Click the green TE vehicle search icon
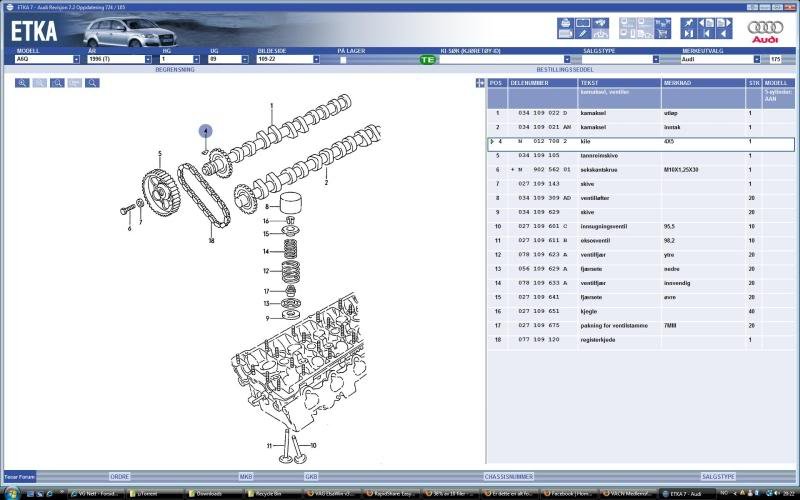800x500 pixels. (x=427, y=60)
